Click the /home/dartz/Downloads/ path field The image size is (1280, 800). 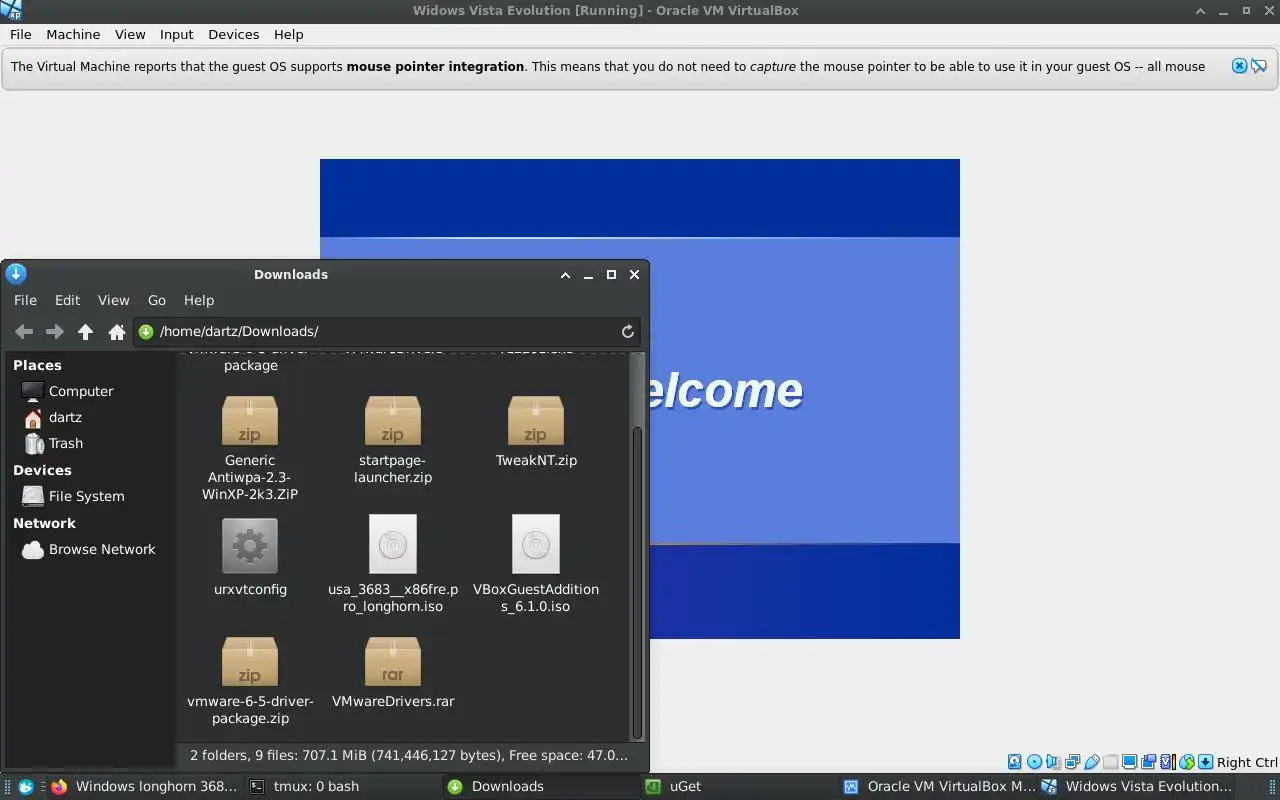coord(388,332)
